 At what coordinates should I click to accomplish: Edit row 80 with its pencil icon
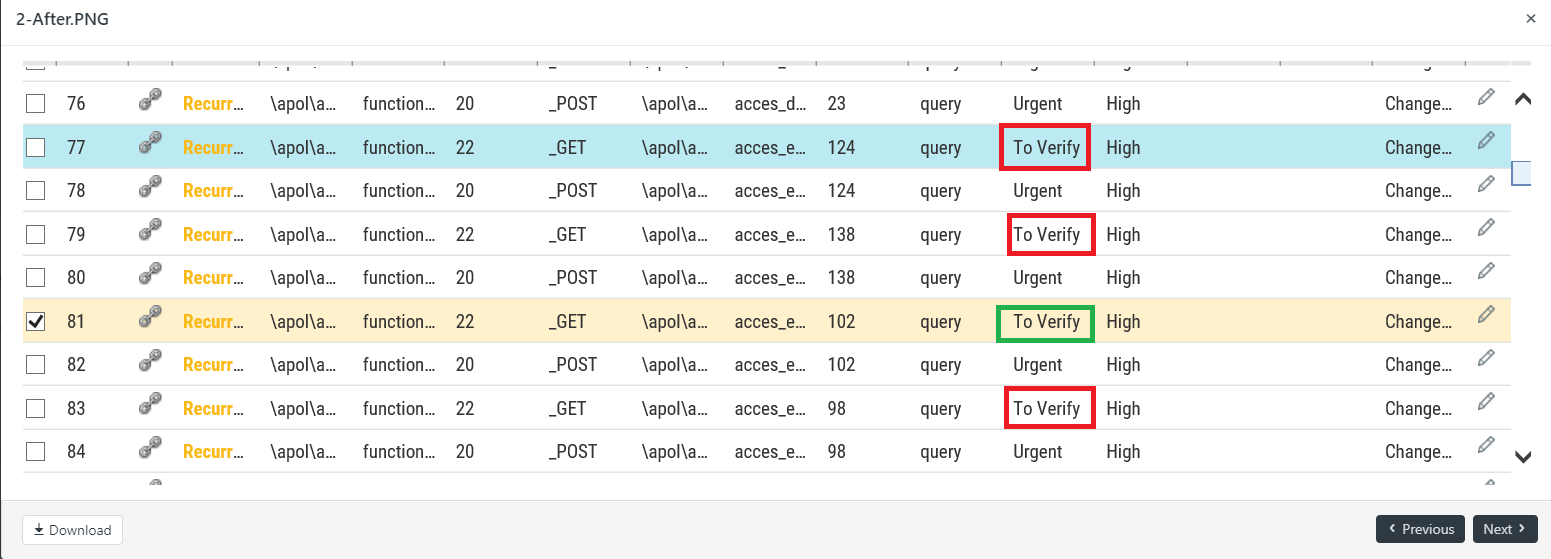(1486, 271)
